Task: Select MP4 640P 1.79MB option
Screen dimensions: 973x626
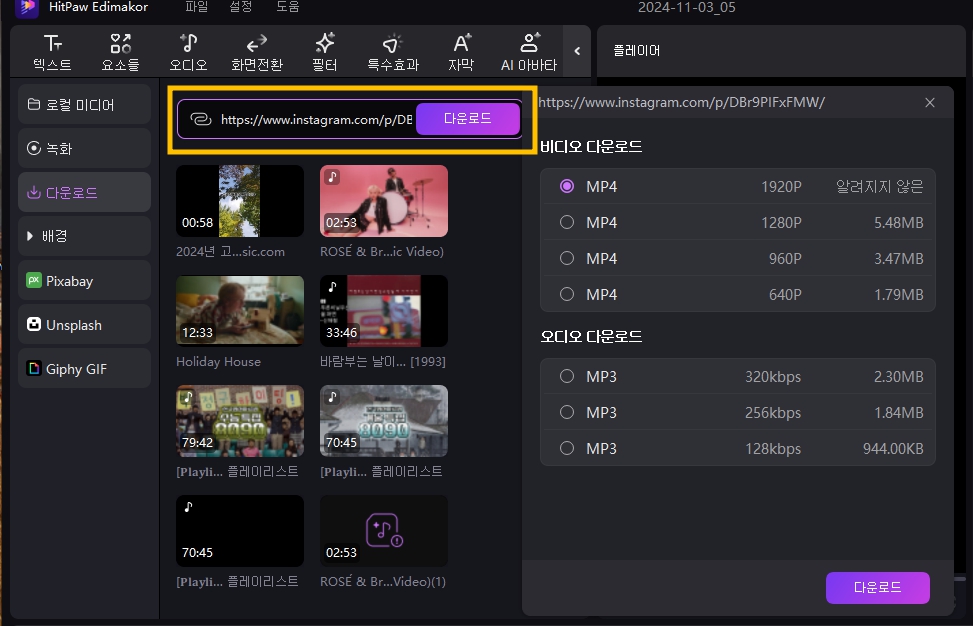Action: [x=738, y=294]
